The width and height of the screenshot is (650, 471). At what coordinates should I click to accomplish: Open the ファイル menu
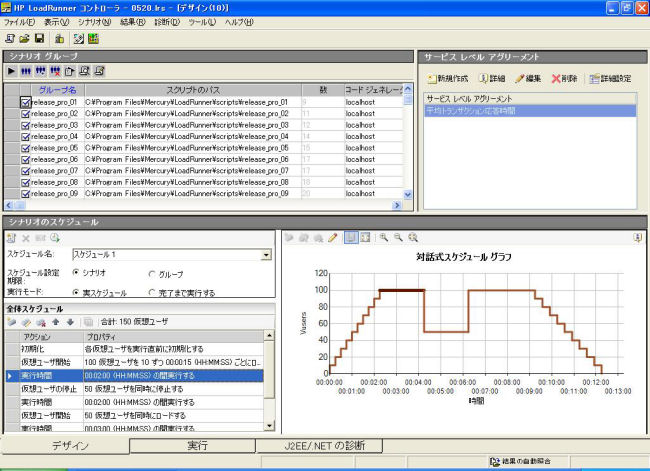click(x=19, y=22)
